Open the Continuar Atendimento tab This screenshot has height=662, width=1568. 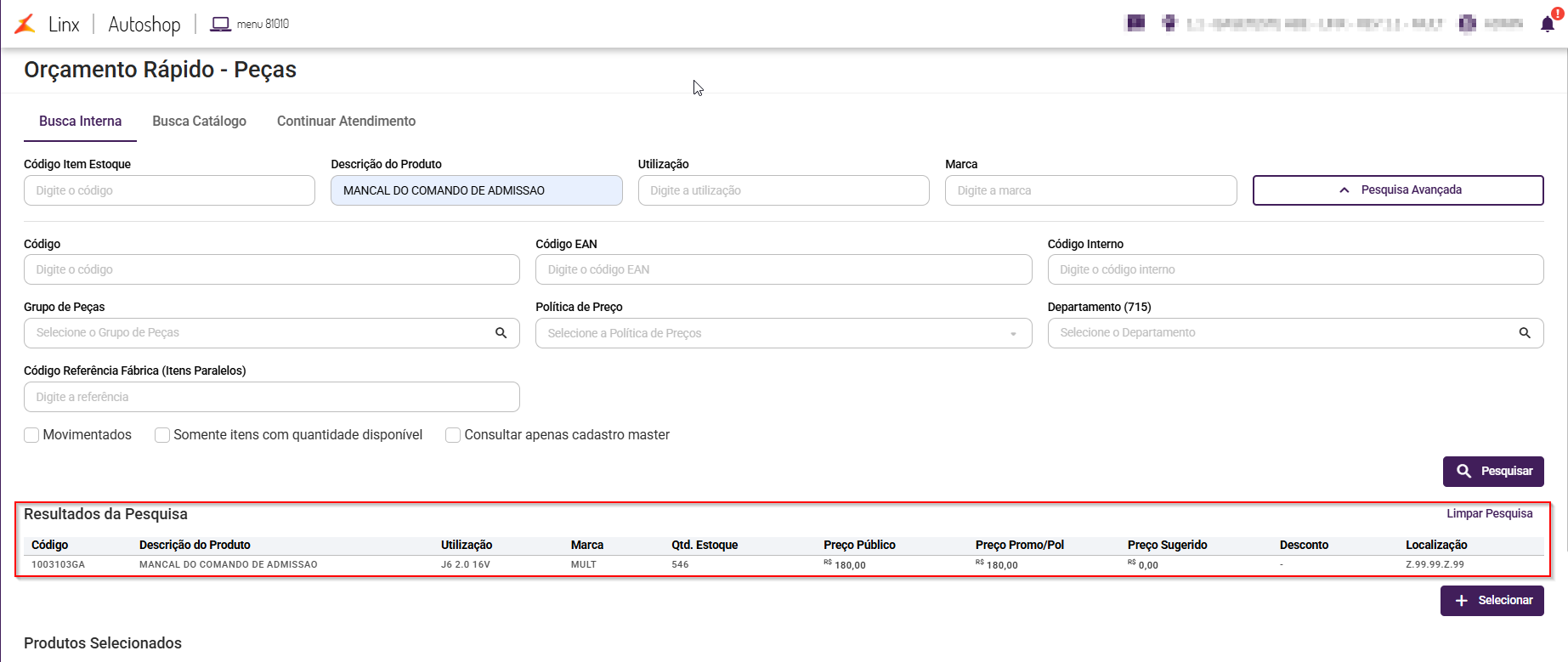tap(346, 122)
